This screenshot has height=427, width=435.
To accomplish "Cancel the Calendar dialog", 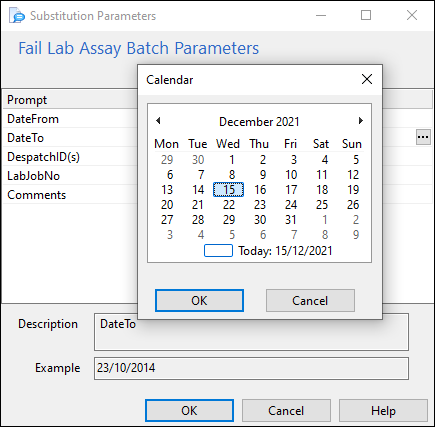I will click(x=310, y=301).
